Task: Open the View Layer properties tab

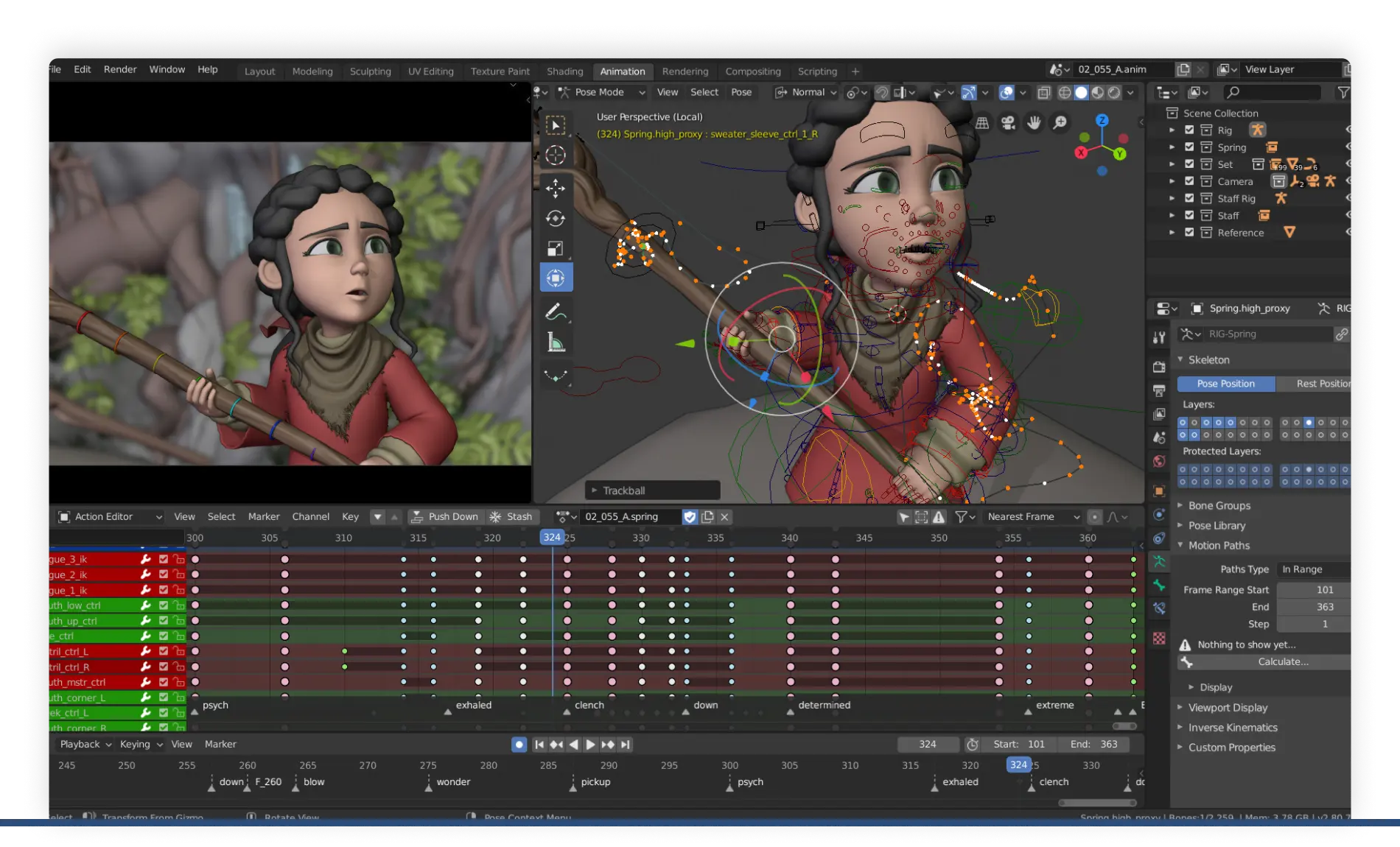Action: [1159, 414]
